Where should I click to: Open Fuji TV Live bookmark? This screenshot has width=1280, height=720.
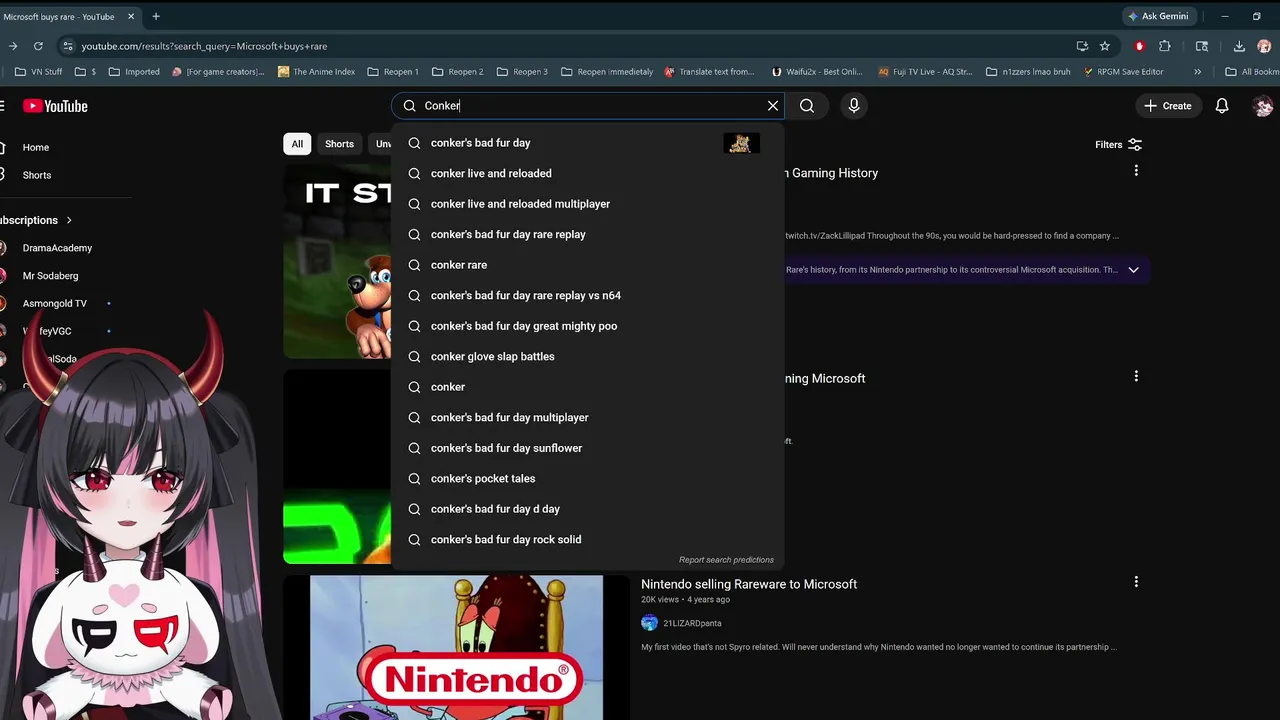tap(925, 72)
